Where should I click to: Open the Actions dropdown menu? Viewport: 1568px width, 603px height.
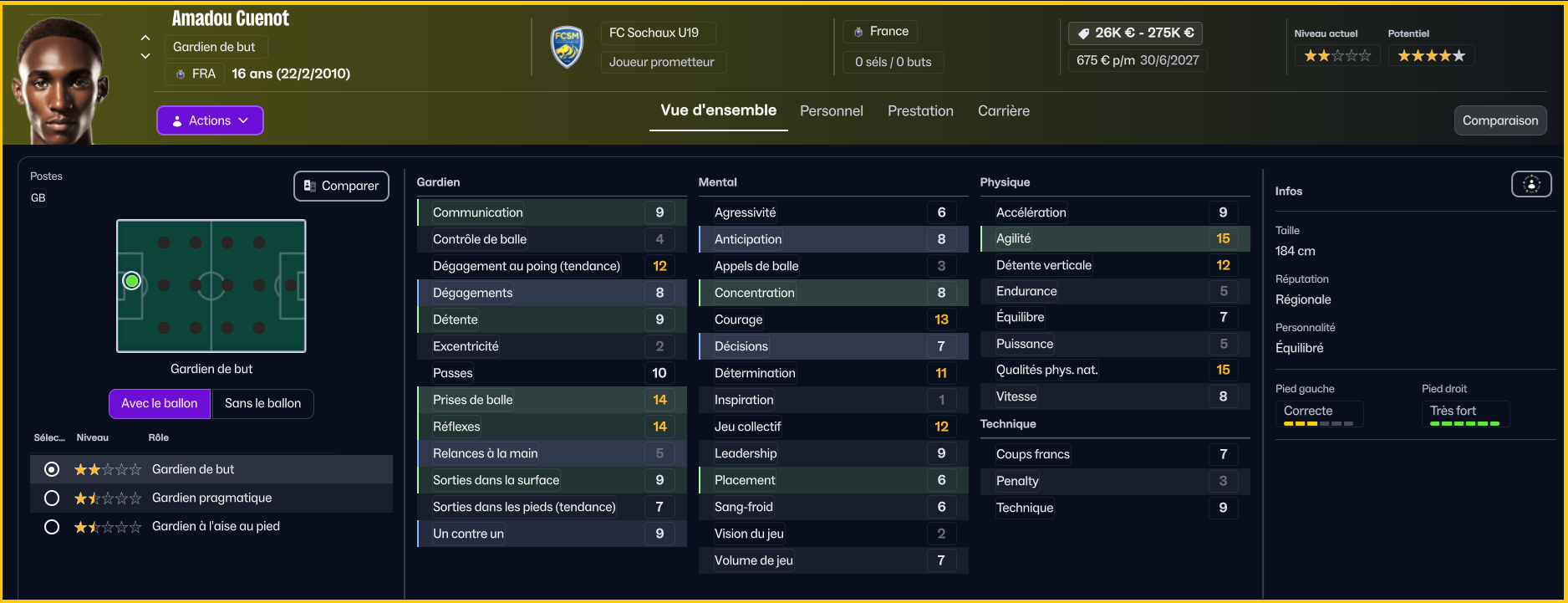click(210, 120)
